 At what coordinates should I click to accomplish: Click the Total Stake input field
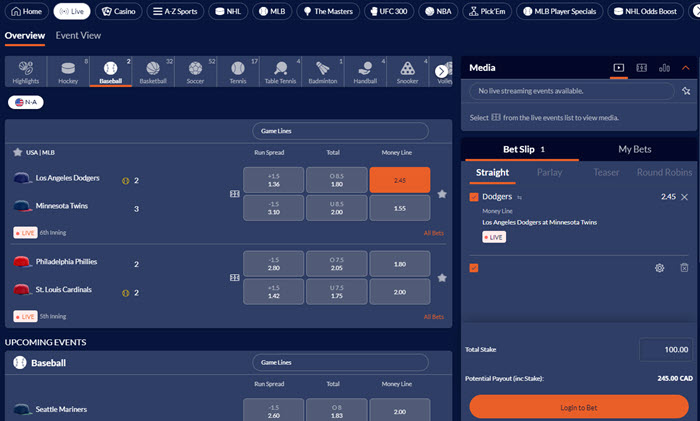pos(666,350)
